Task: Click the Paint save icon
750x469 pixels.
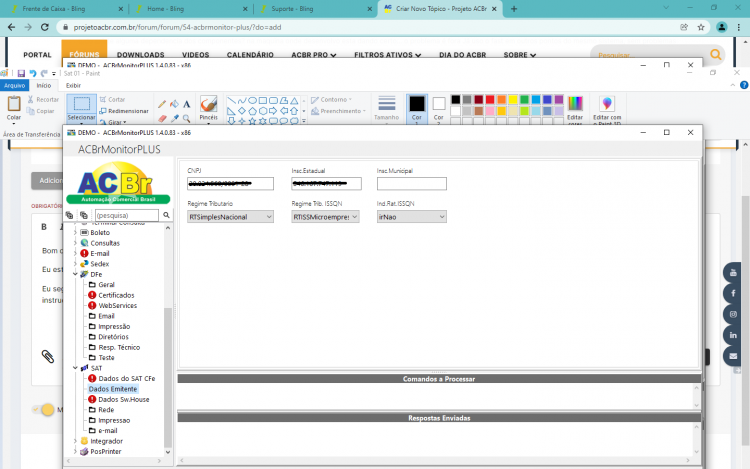Action: point(21,73)
